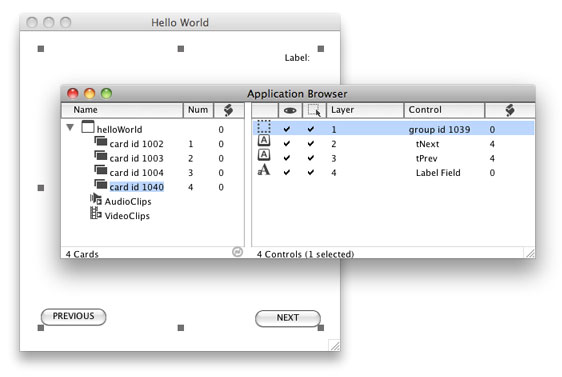Select the Label Field control name
This screenshot has height=377, width=562.
coord(438,173)
